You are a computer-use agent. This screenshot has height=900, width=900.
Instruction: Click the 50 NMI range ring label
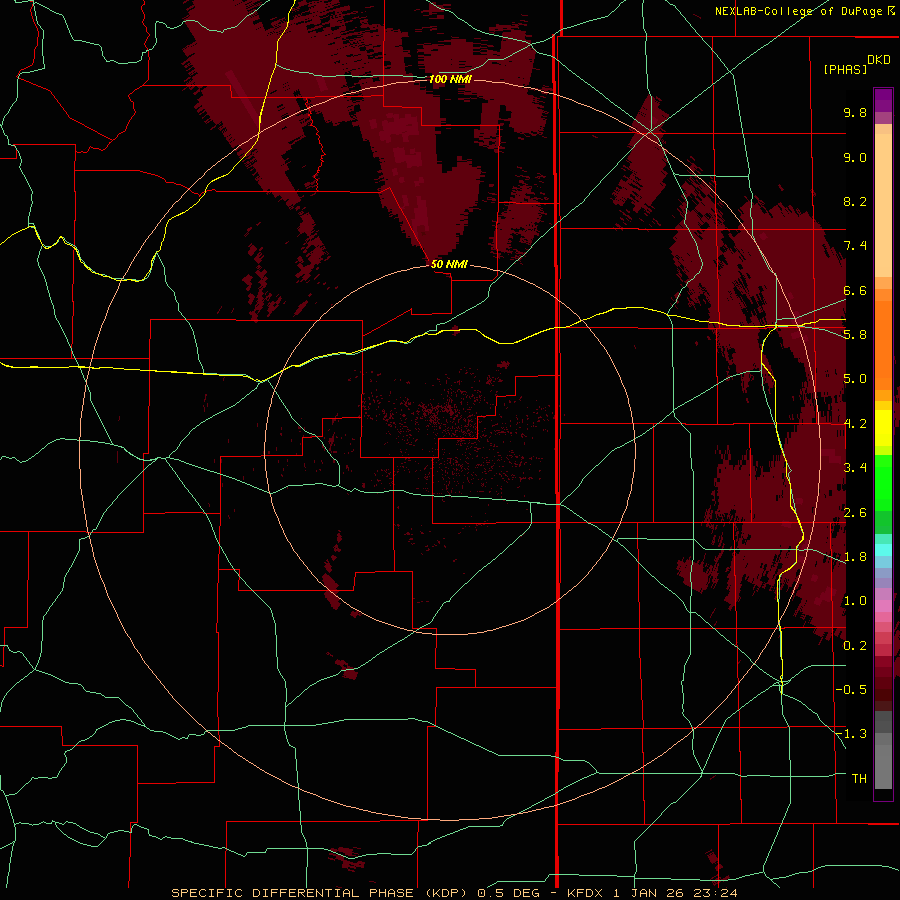pos(449,264)
